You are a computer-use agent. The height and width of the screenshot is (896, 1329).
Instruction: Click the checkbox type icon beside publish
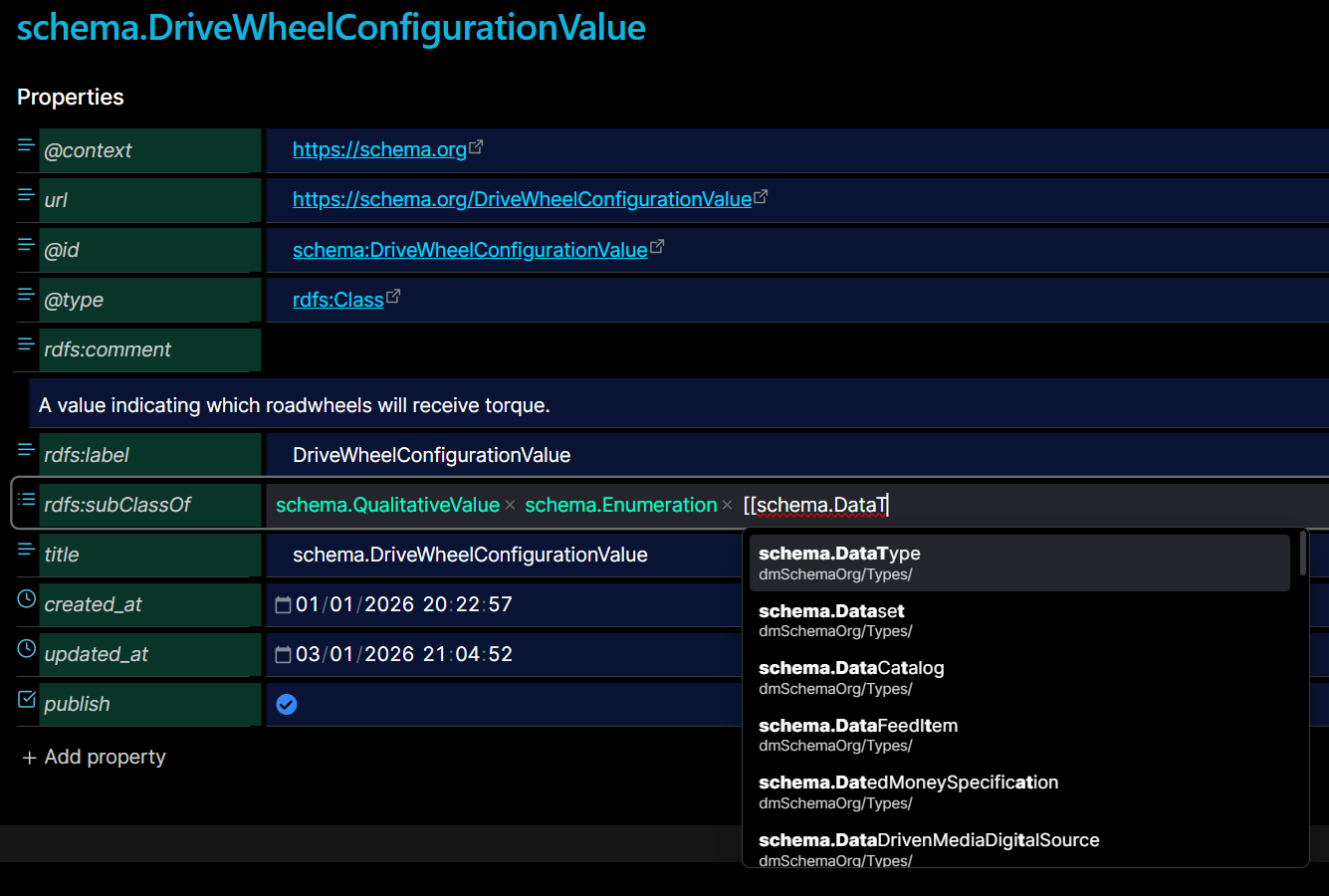click(x=27, y=699)
